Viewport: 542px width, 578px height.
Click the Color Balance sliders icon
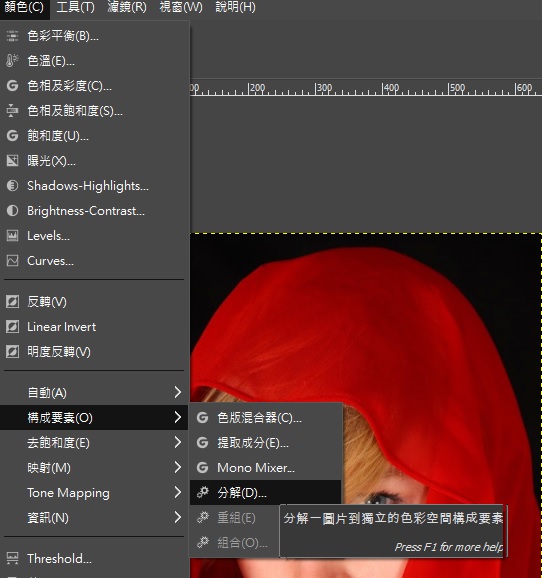(x=12, y=36)
